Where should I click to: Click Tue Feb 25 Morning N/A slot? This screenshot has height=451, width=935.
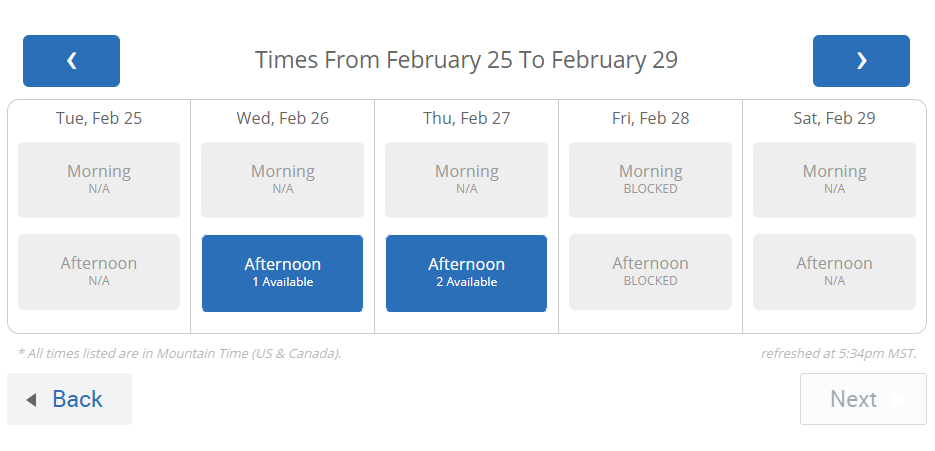point(99,180)
